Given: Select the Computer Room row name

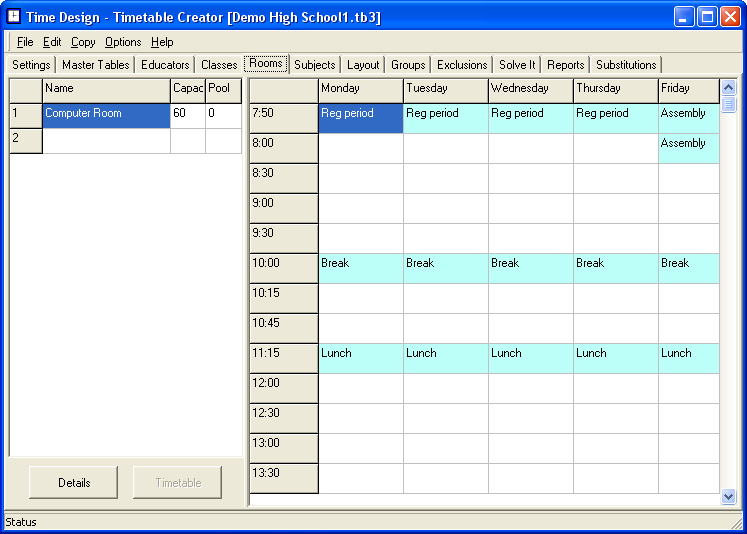Looking at the screenshot, I should tap(106, 115).
